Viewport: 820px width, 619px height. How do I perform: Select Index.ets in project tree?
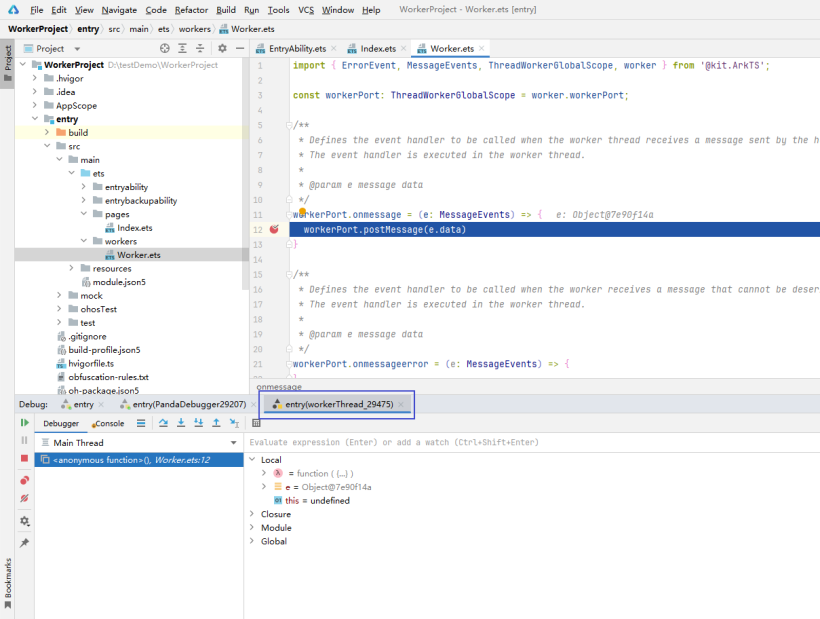134,228
